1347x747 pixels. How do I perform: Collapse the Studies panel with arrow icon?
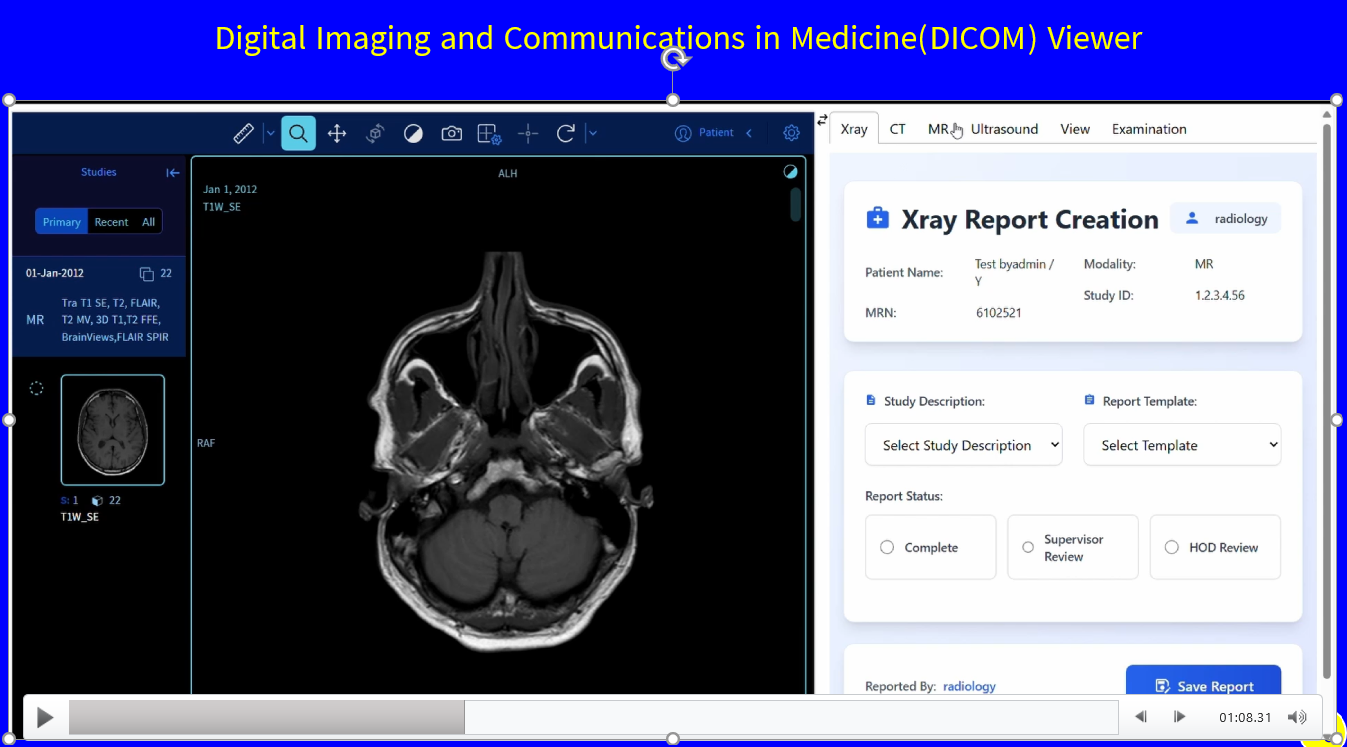point(173,173)
